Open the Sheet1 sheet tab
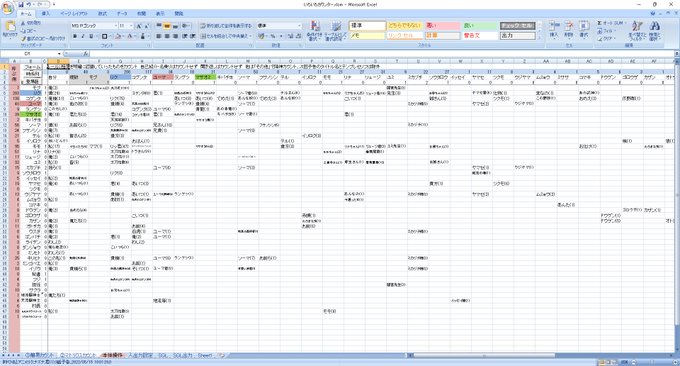This screenshot has height=366, width=680. [x=205, y=356]
